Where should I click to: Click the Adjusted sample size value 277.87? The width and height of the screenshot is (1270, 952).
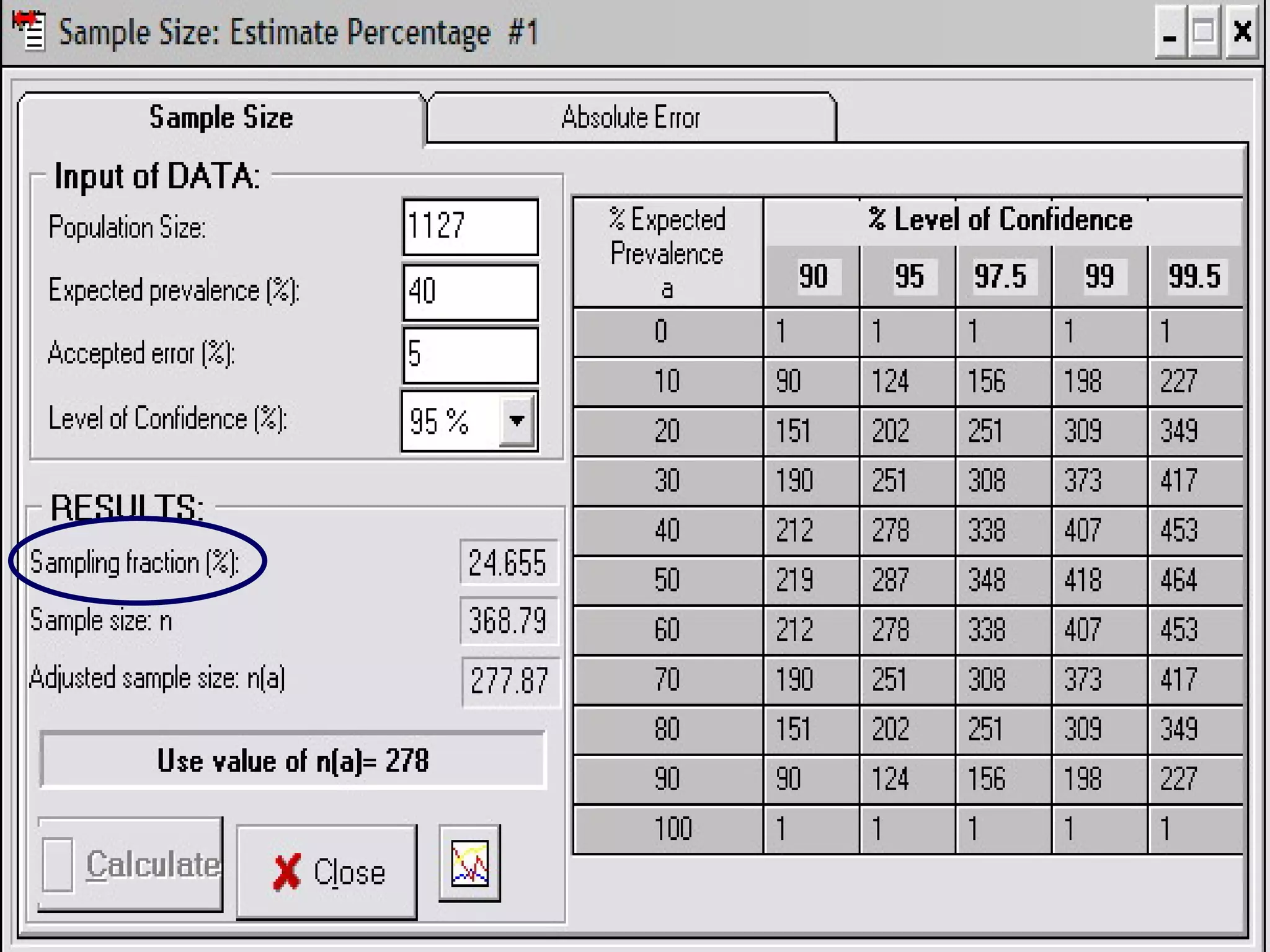point(510,681)
